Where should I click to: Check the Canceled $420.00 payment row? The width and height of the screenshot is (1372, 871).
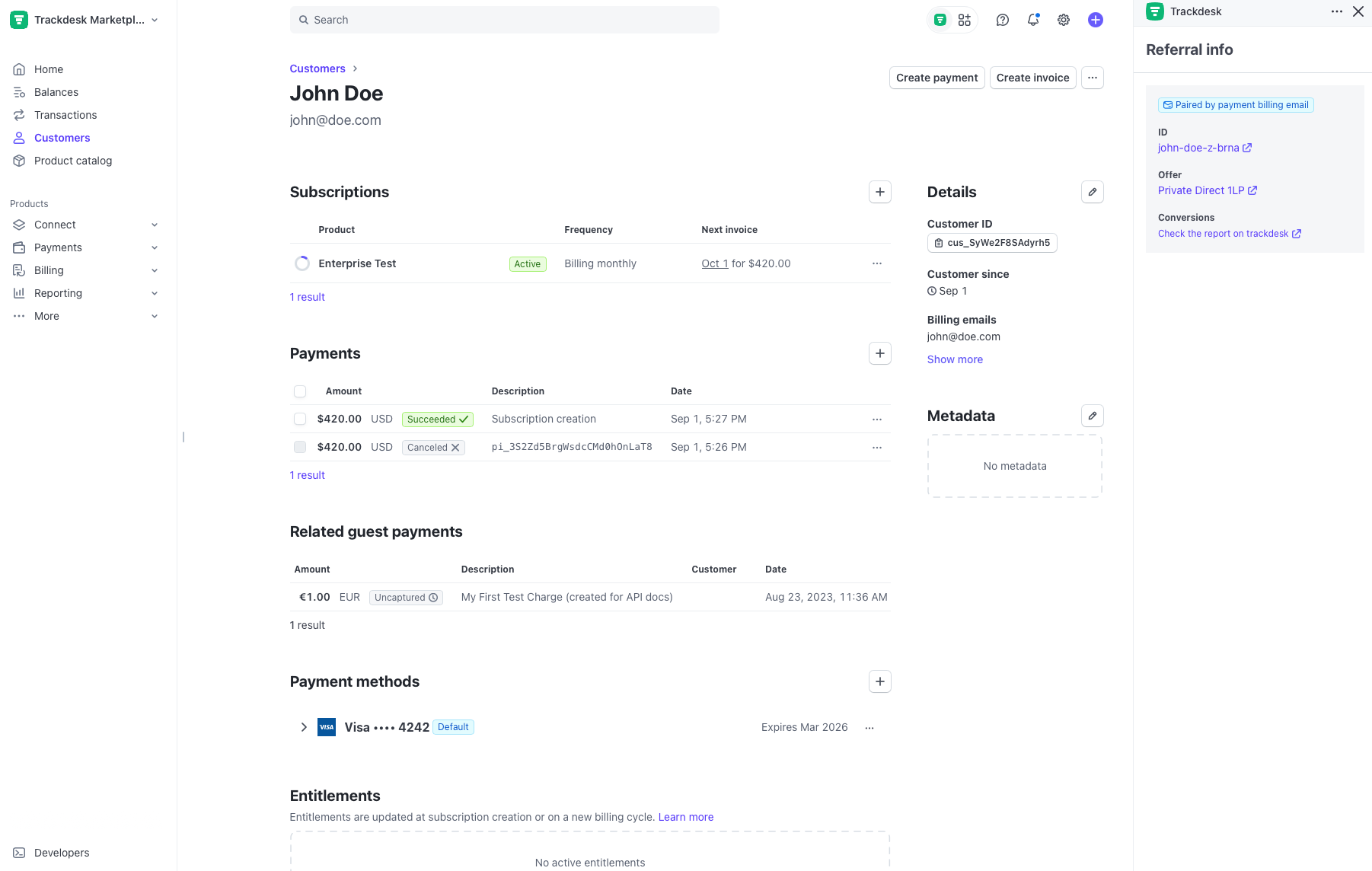click(300, 447)
